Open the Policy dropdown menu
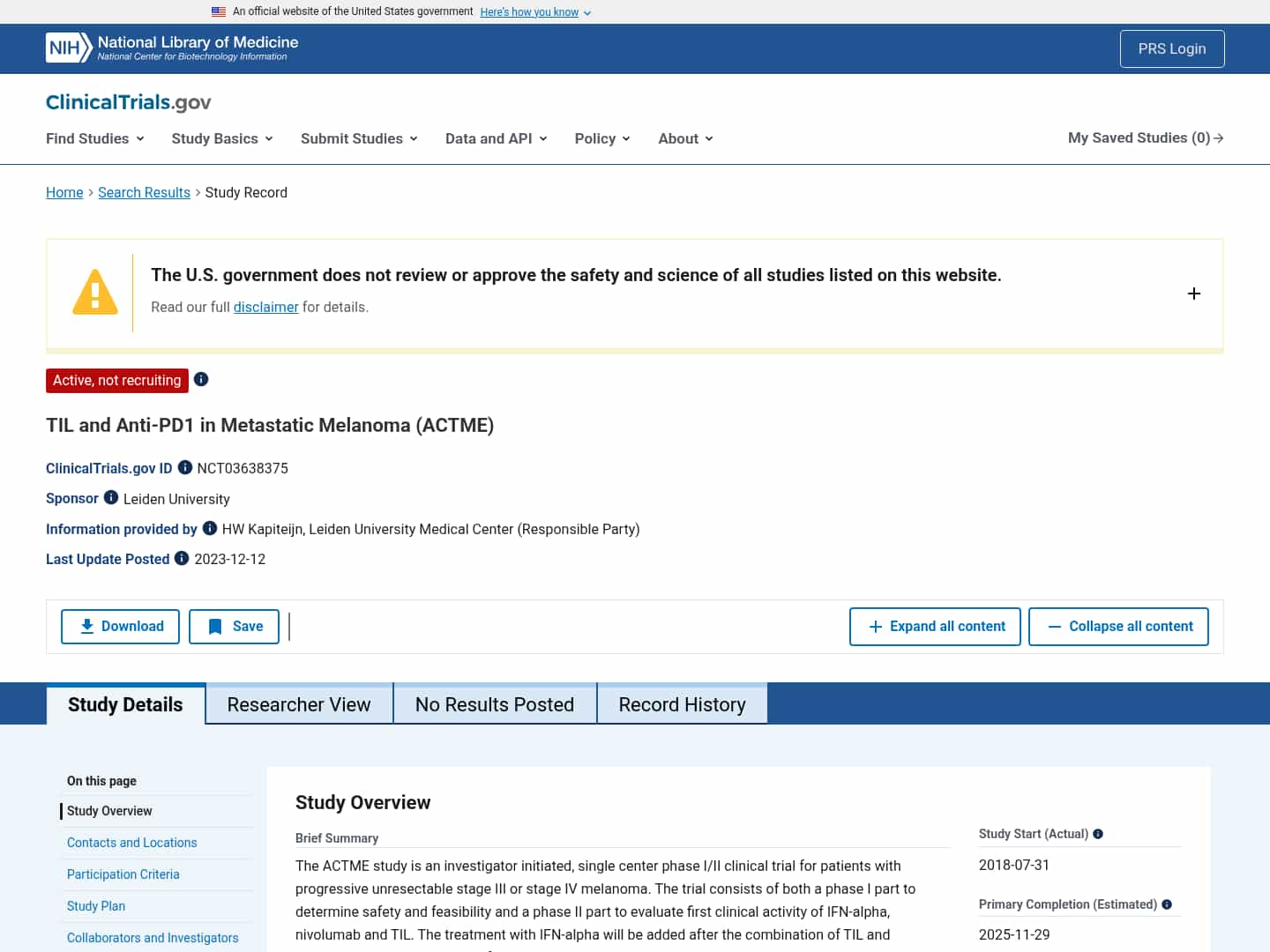This screenshot has width=1270, height=952. point(602,138)
